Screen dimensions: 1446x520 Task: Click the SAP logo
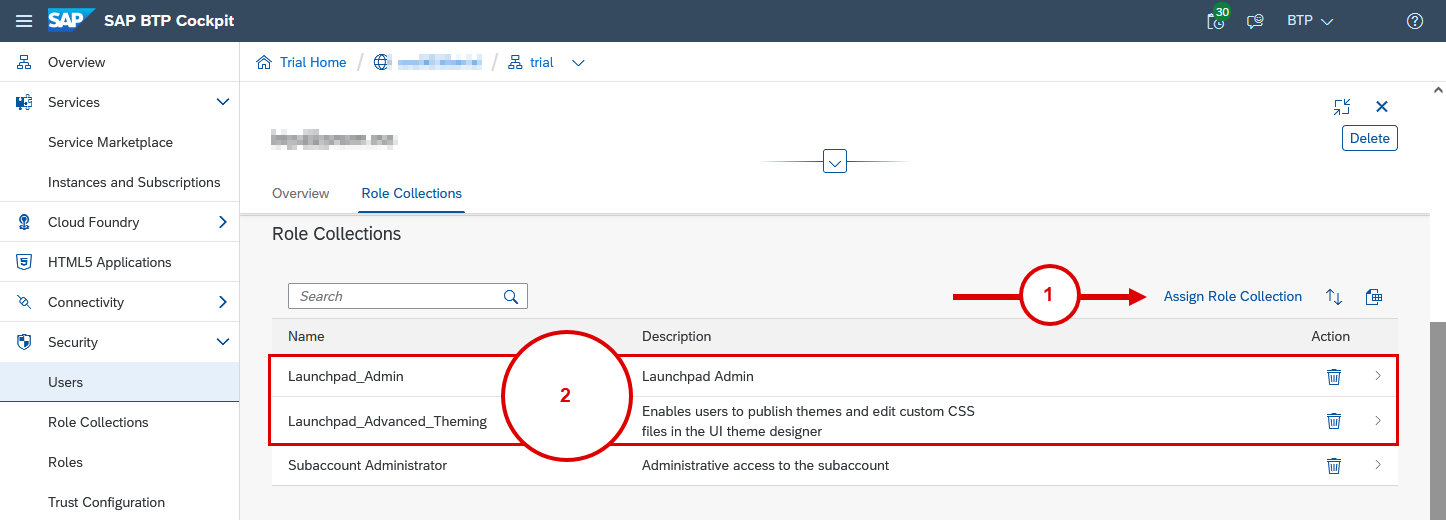point(71,20)
